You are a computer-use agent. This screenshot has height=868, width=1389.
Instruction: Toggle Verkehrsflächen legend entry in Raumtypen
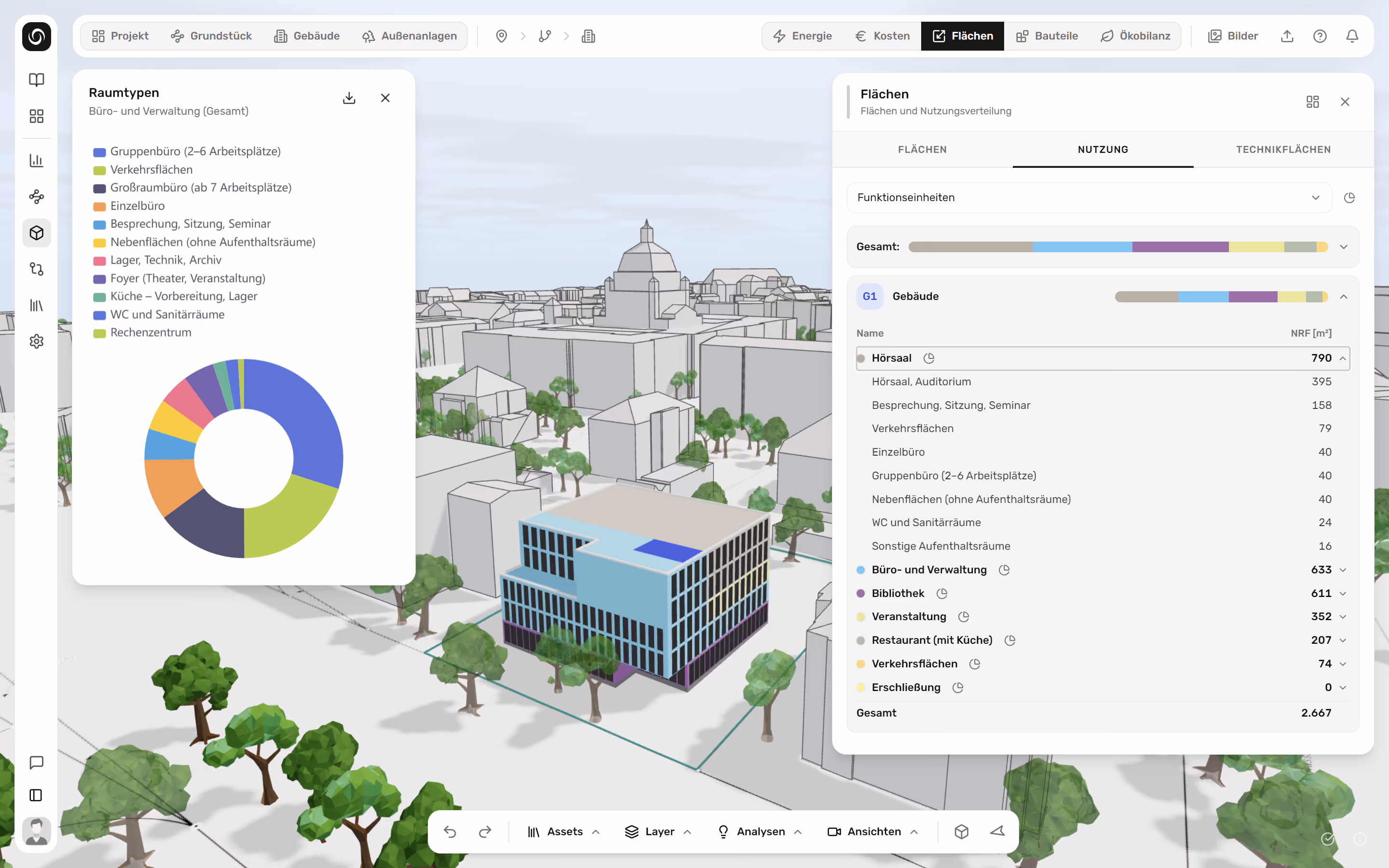(x=143, y=170)
